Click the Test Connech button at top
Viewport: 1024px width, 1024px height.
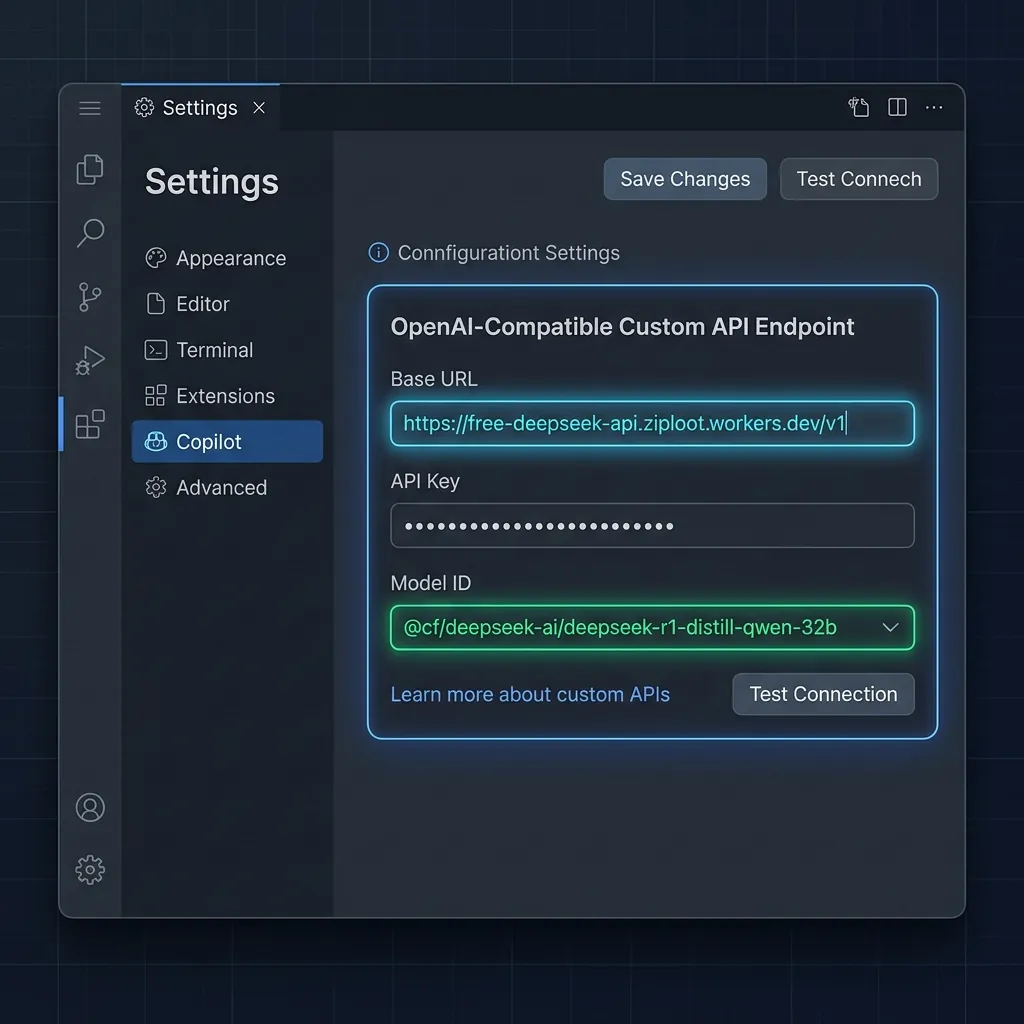859,179
